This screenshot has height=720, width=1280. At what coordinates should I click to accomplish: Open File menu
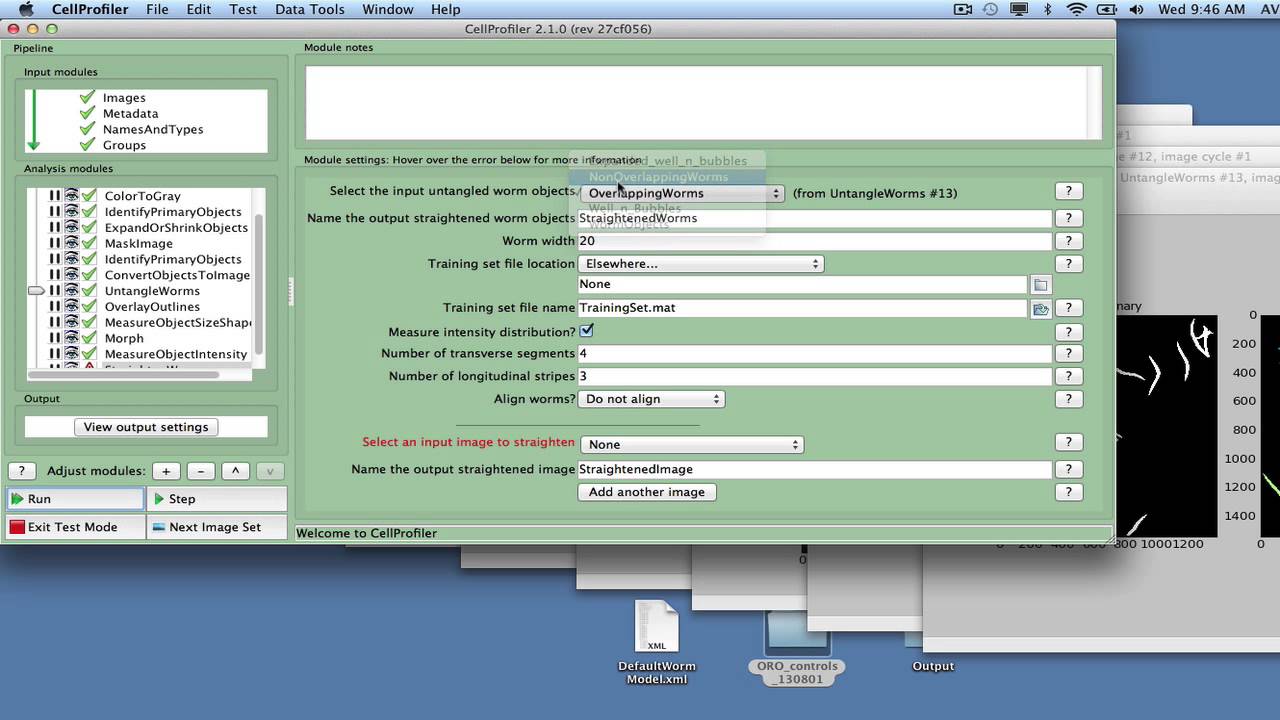tap(157, 9)
